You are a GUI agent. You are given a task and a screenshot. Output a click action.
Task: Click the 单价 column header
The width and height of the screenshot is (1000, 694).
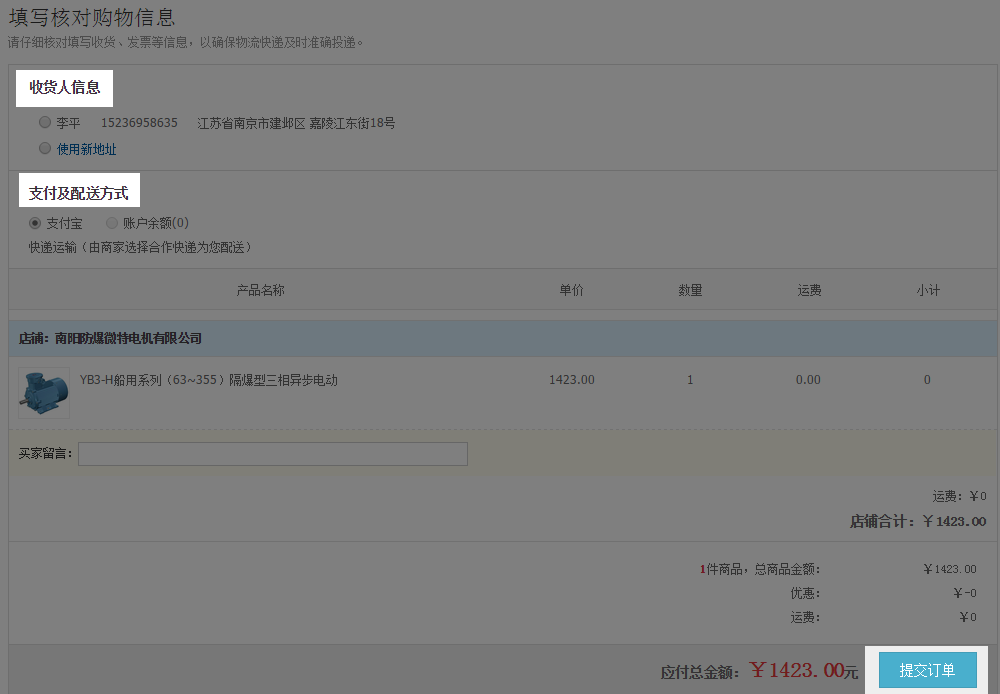pyautogui.click(x=571, y=290)
